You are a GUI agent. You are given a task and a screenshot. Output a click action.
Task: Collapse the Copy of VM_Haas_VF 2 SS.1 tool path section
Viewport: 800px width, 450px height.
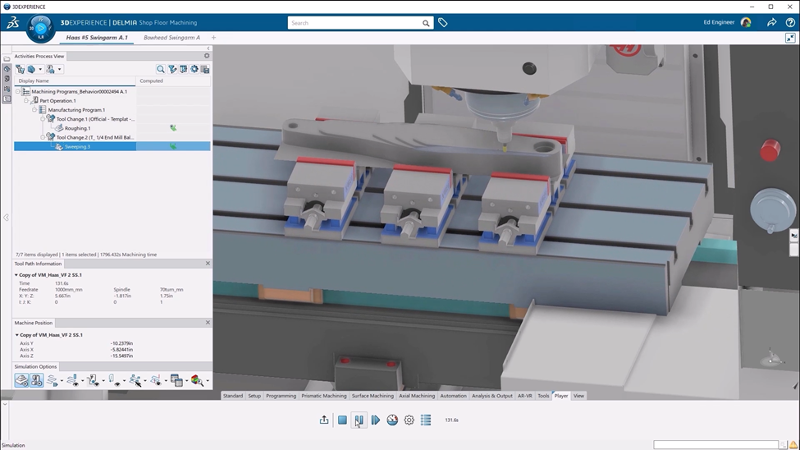pos(16,275)
